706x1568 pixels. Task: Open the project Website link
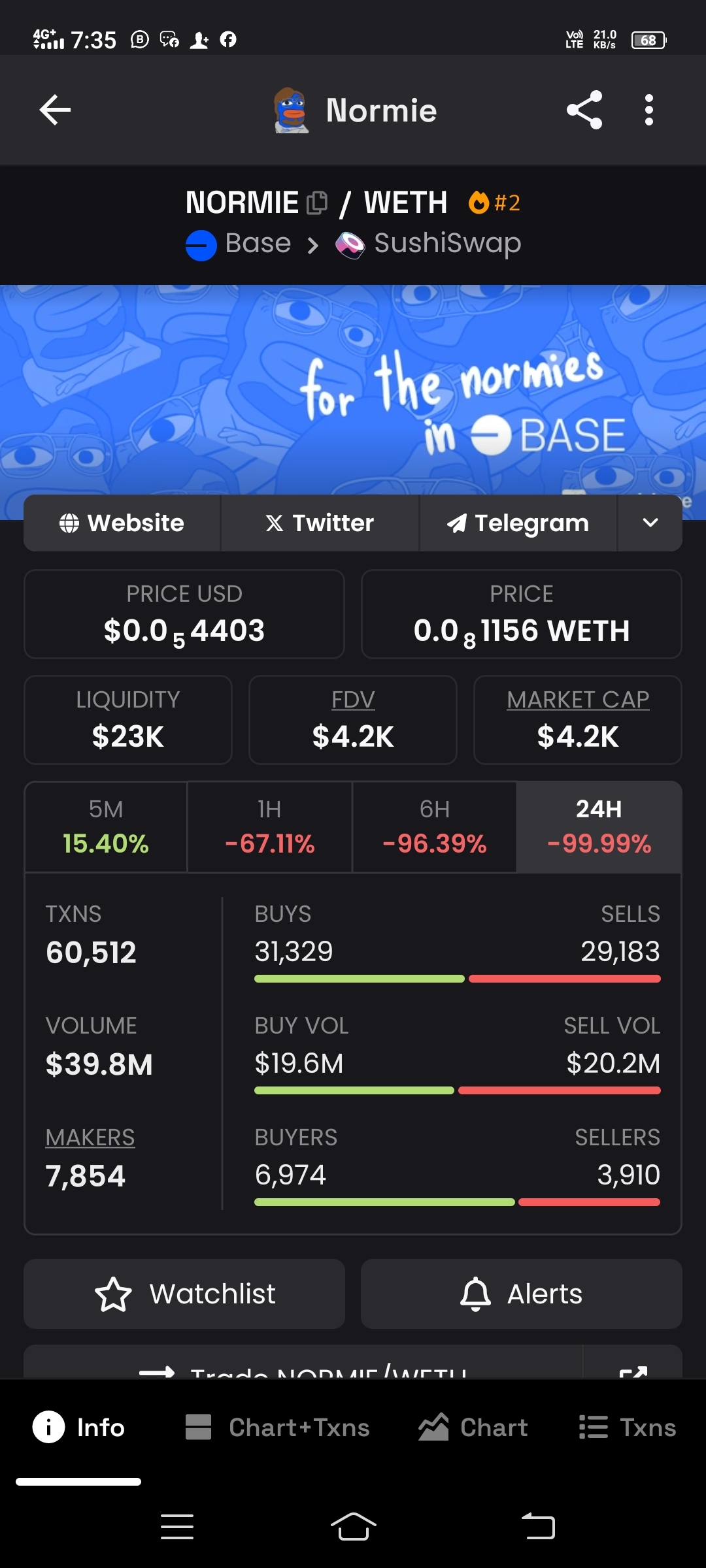[122, 523]
